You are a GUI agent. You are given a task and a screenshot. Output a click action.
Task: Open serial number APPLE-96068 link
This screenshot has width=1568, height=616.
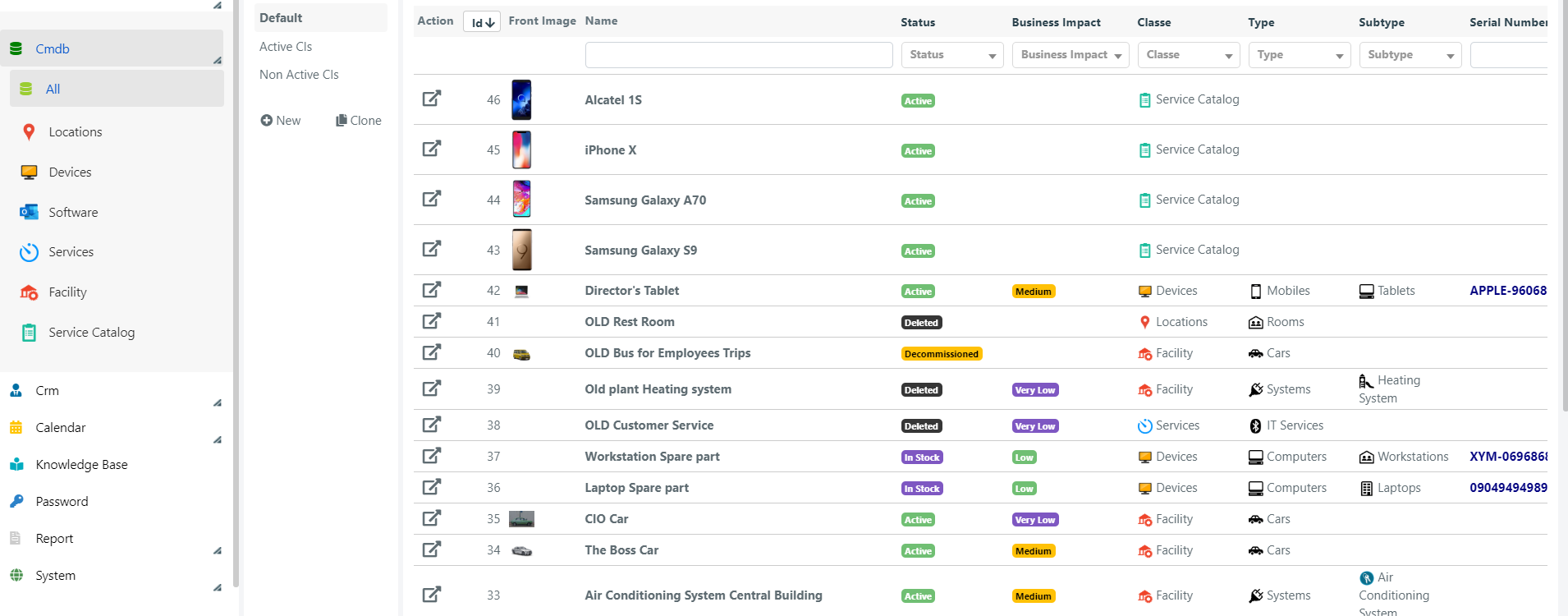point(1507,291)
